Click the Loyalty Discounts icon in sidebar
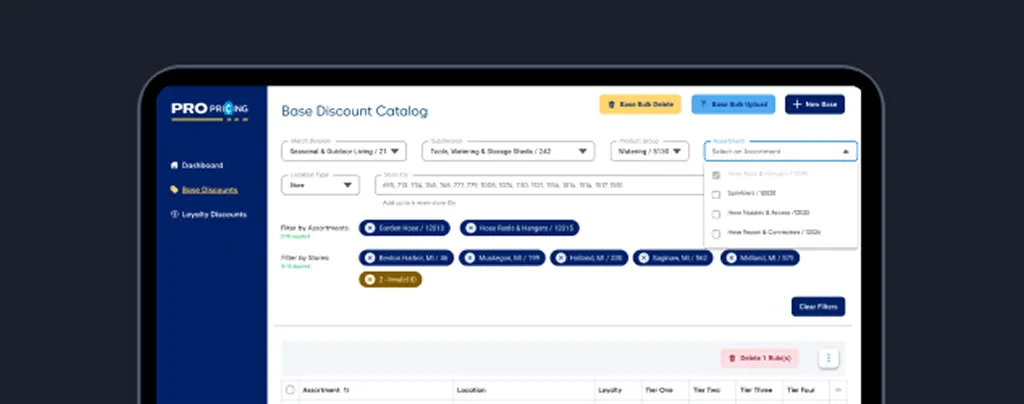 click(174, 214)
